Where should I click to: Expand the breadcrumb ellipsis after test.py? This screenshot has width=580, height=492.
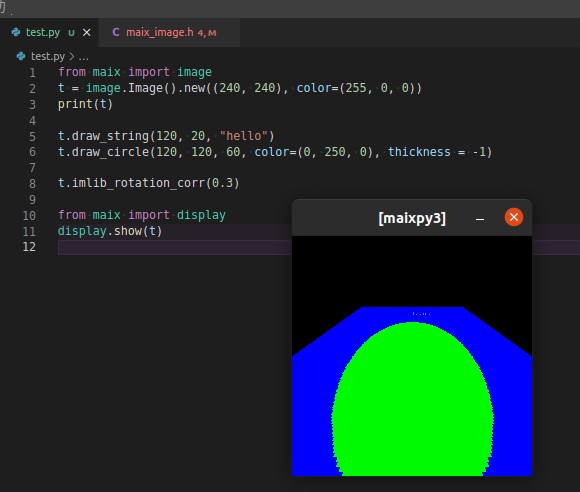(84, 57)
